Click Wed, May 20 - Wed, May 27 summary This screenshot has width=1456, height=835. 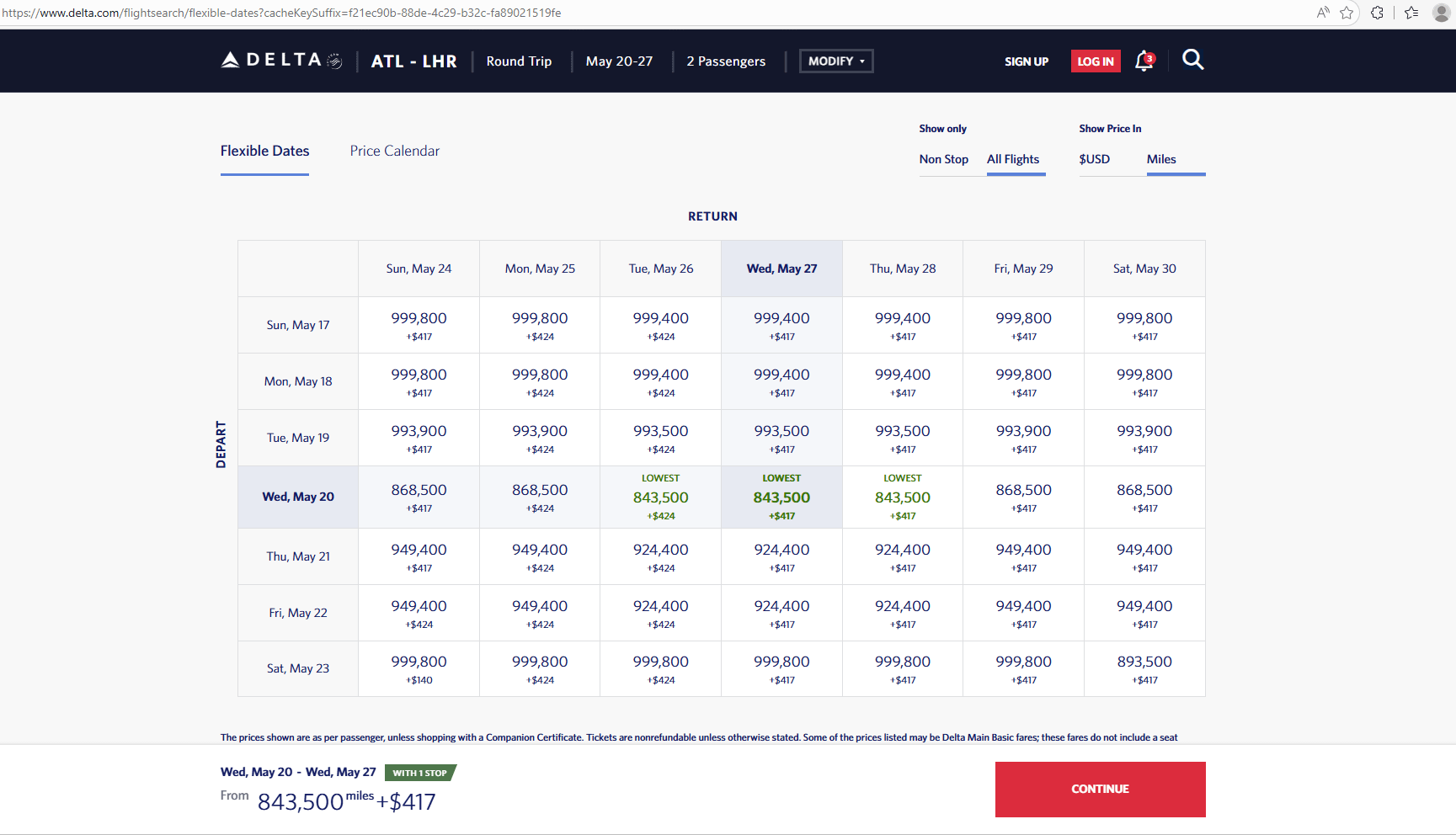click(298, 772)
